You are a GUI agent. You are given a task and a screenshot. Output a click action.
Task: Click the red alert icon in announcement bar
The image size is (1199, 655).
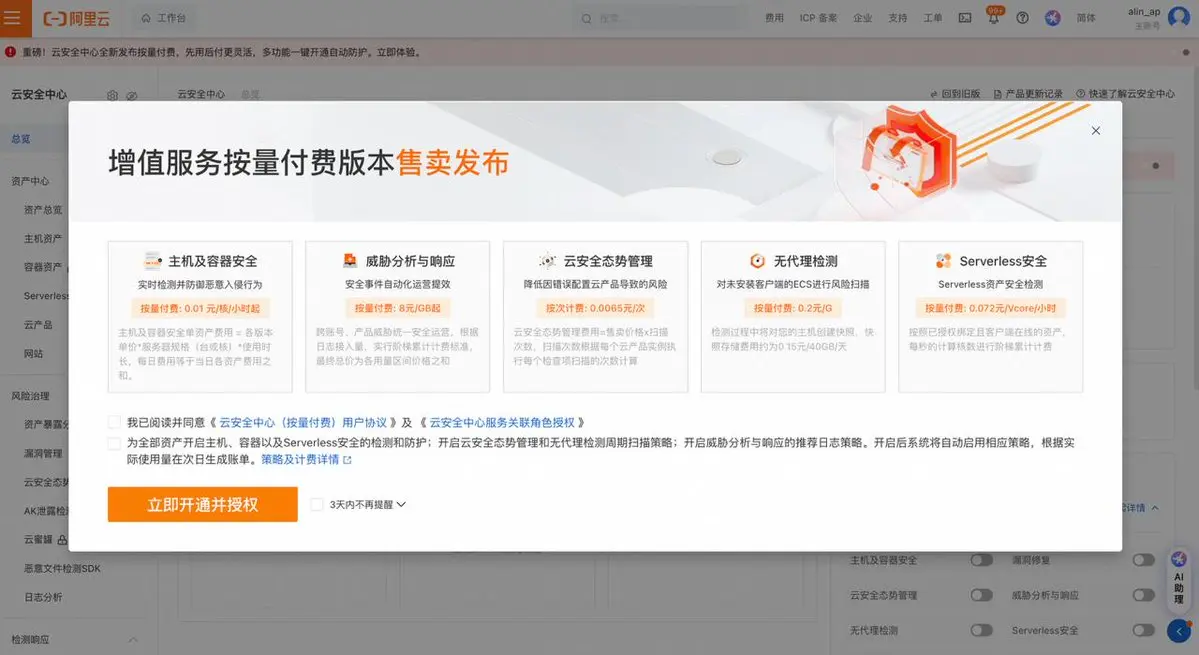tap(10, 52)
